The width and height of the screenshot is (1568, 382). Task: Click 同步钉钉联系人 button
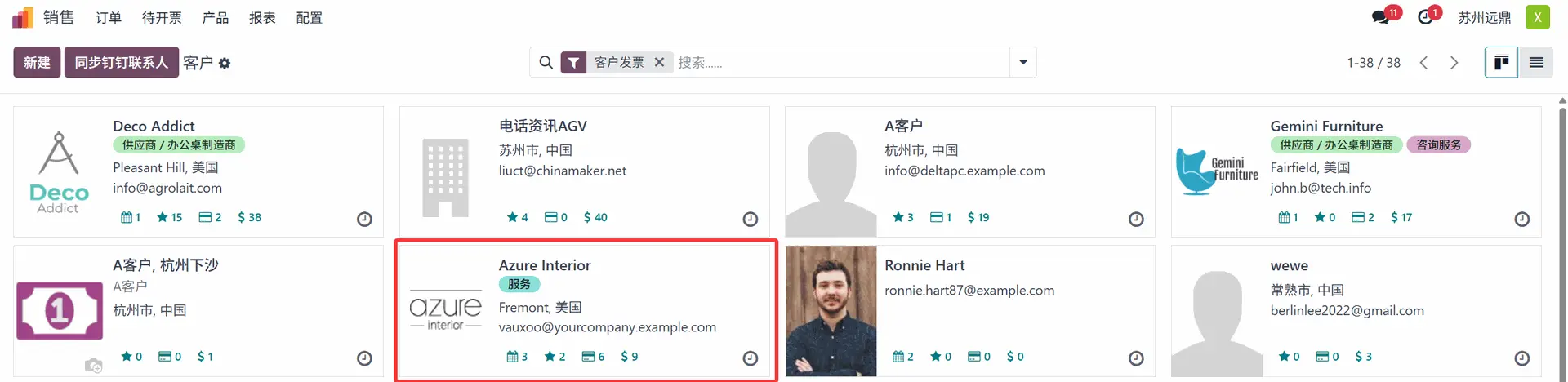tap(121, 63)
